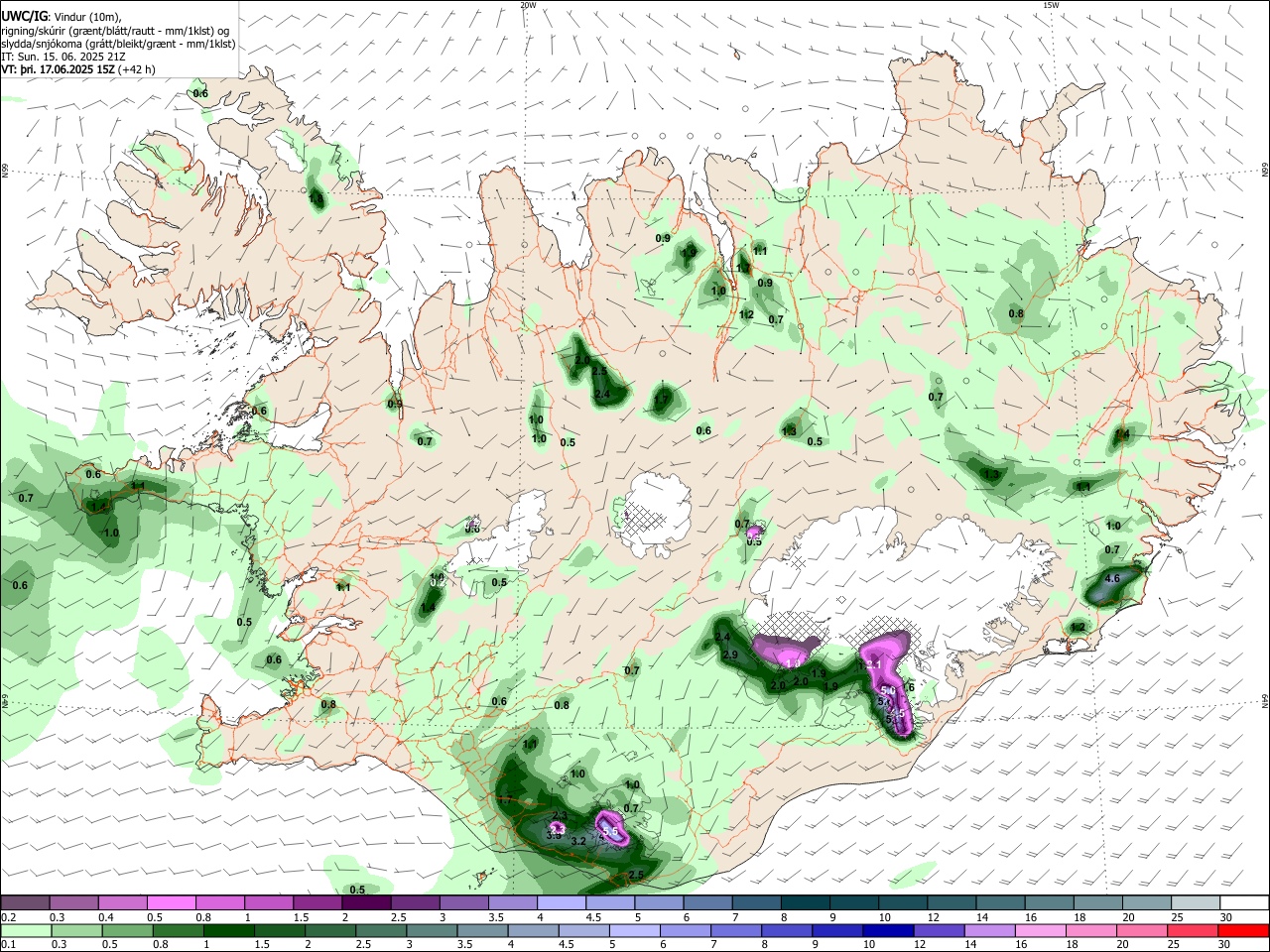This screenshot has width=1270, height=952.
Task: Click the 'rigning/skúrir (grænt/blátt/rautt' legend description line
Action: pos(114,31)
